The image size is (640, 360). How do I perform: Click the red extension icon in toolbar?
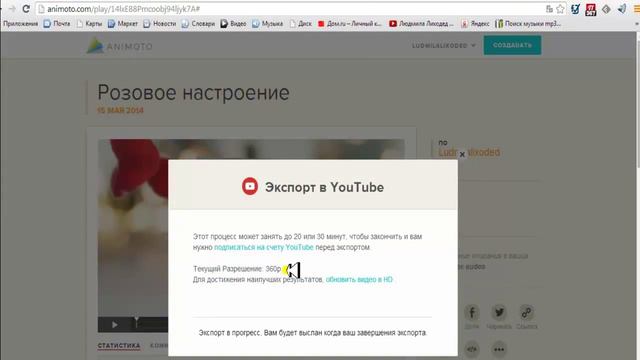pyautogui.click(x=590, y=9)
